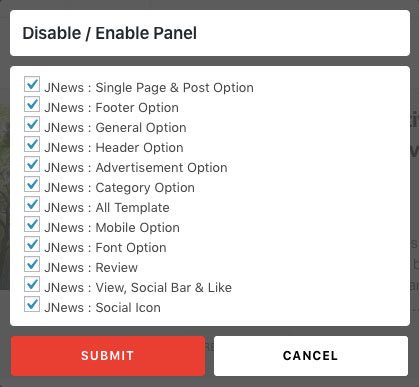
Task: Uncheck JNews Single Page & Post Option checkbox
Action: [32, 84]
